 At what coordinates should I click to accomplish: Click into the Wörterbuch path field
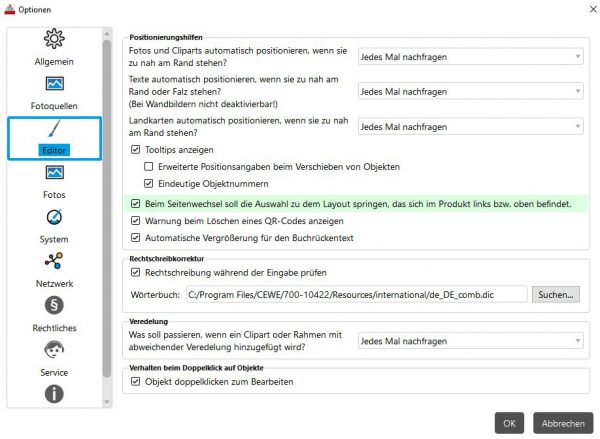(x=357, y=295)
